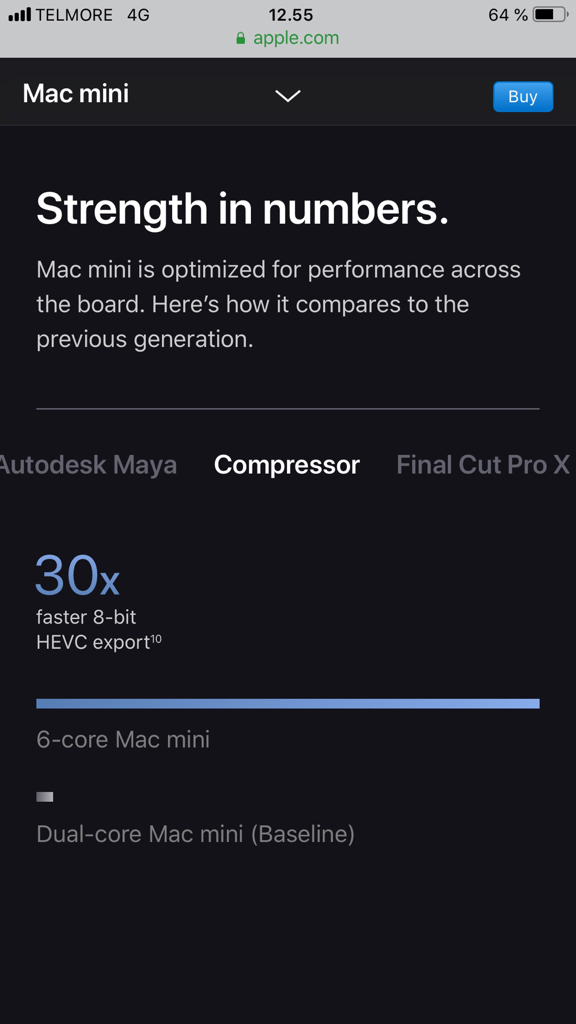The image size is (576, 1024).
Task: Click the blue 6-core Mac mini bar
Action: [x=288, y=703]
